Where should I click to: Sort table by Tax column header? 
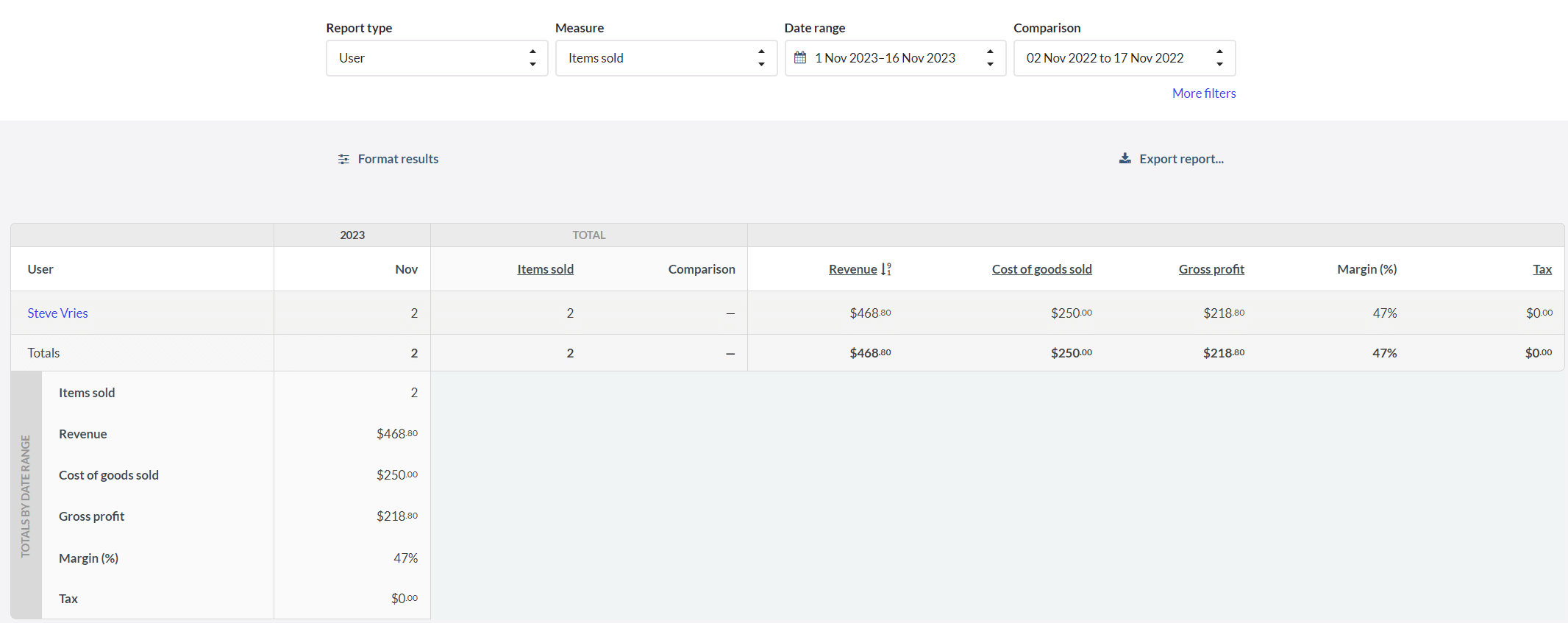pos(1542,269)
